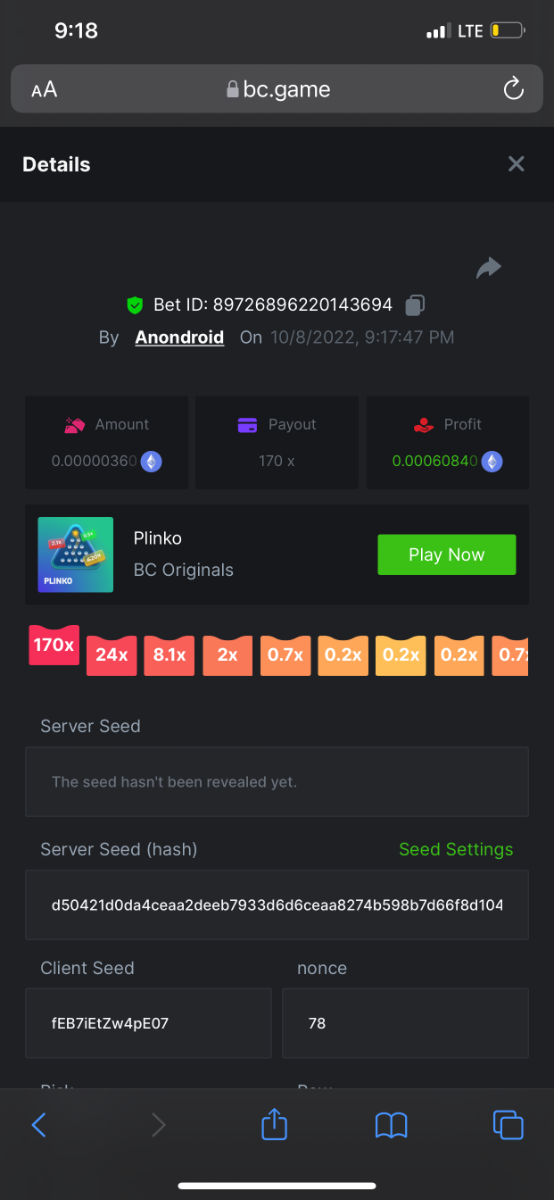Show the open Safari tabs
The height and width of the screenshot is (1200, 554).
pyautogui.click(x=508, y=1125)
